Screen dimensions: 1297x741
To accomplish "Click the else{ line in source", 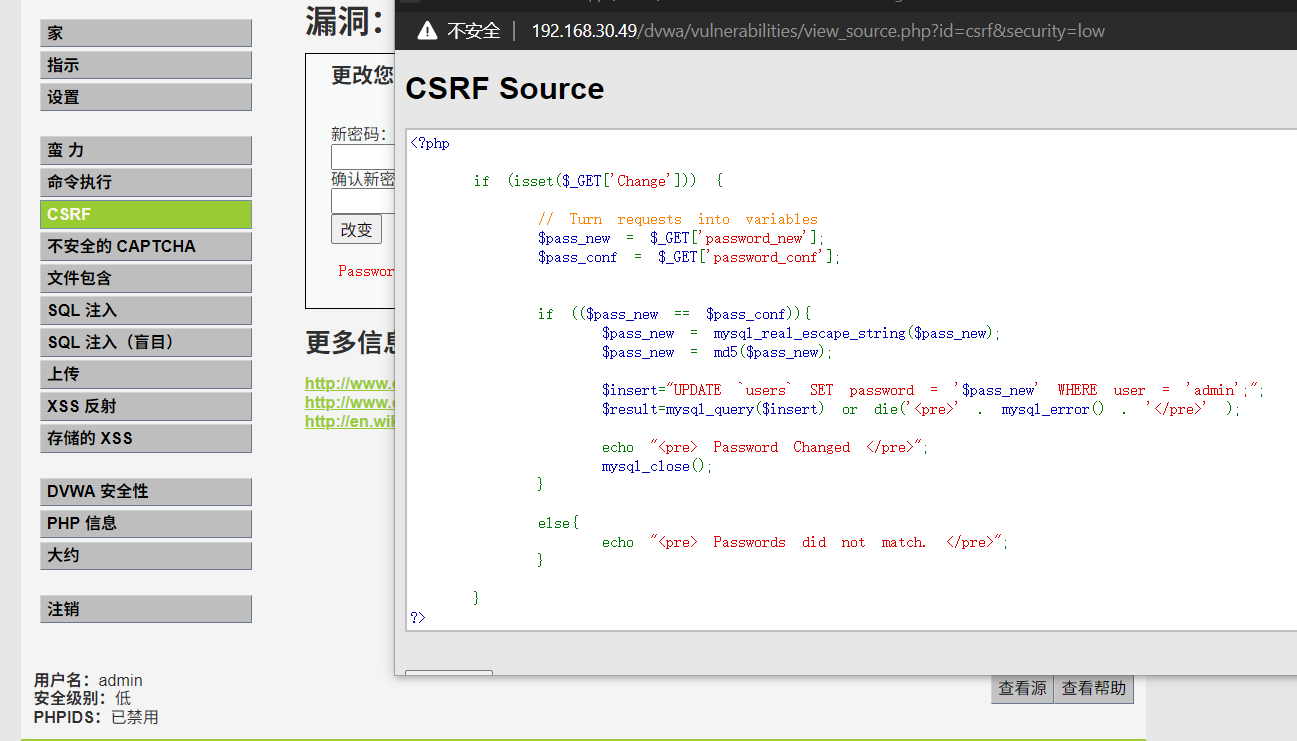I will 558,523.
